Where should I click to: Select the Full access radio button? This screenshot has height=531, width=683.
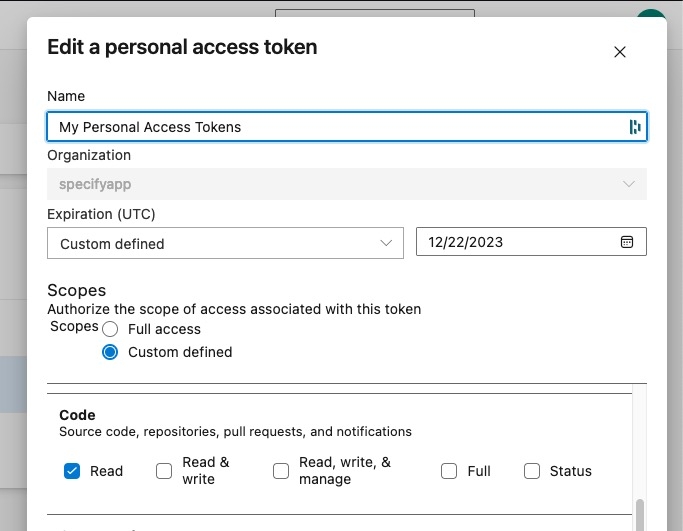(x=110, y=329)
